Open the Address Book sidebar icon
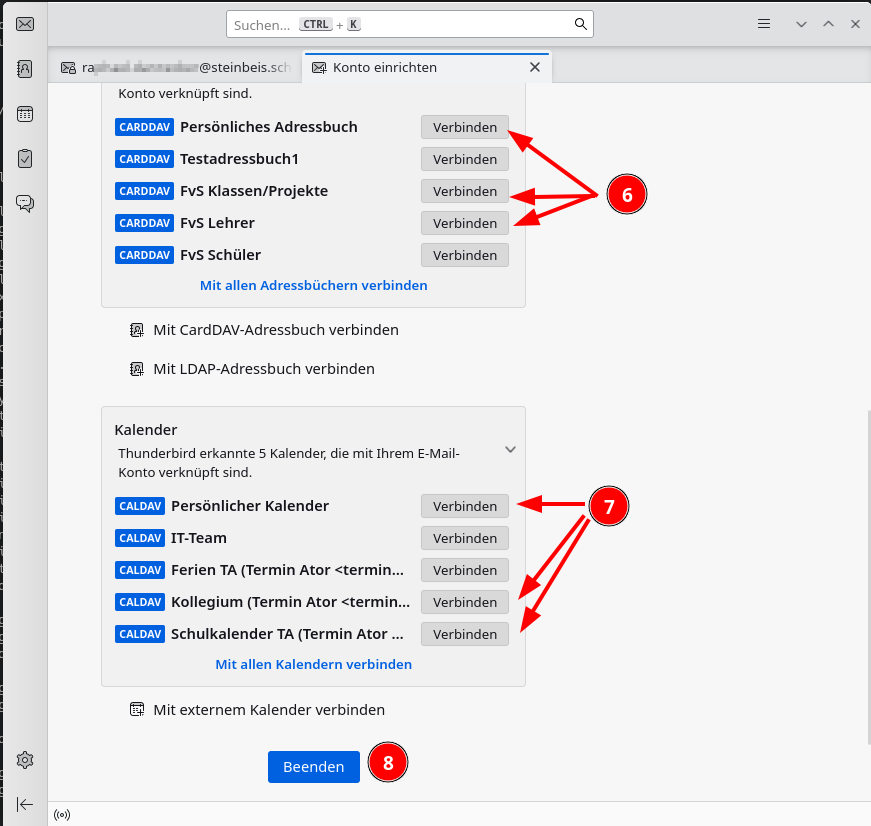The height and width of the screenshot is (826, 871). [25, 69]
